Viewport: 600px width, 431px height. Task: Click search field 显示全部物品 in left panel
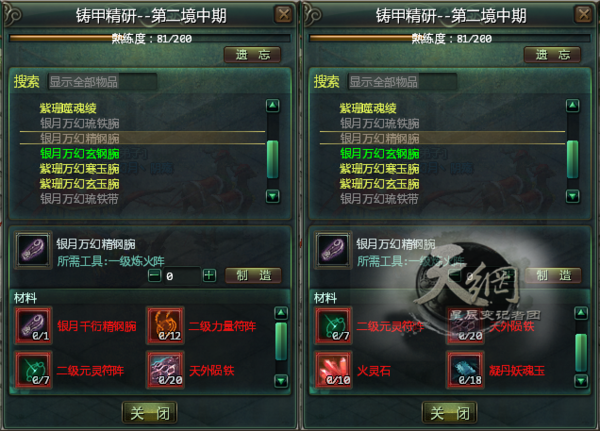(102, 82)
